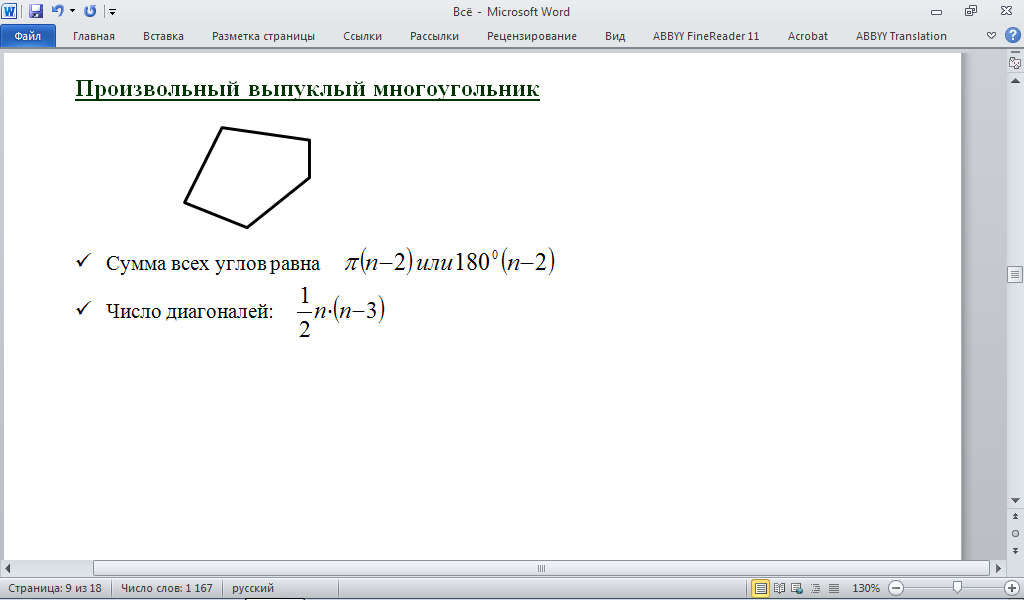The height and width of the screenshot is (600, 1024).
Task: Toggle the ruler icon above the scrollbar
Action: [x=1015, y=62]
